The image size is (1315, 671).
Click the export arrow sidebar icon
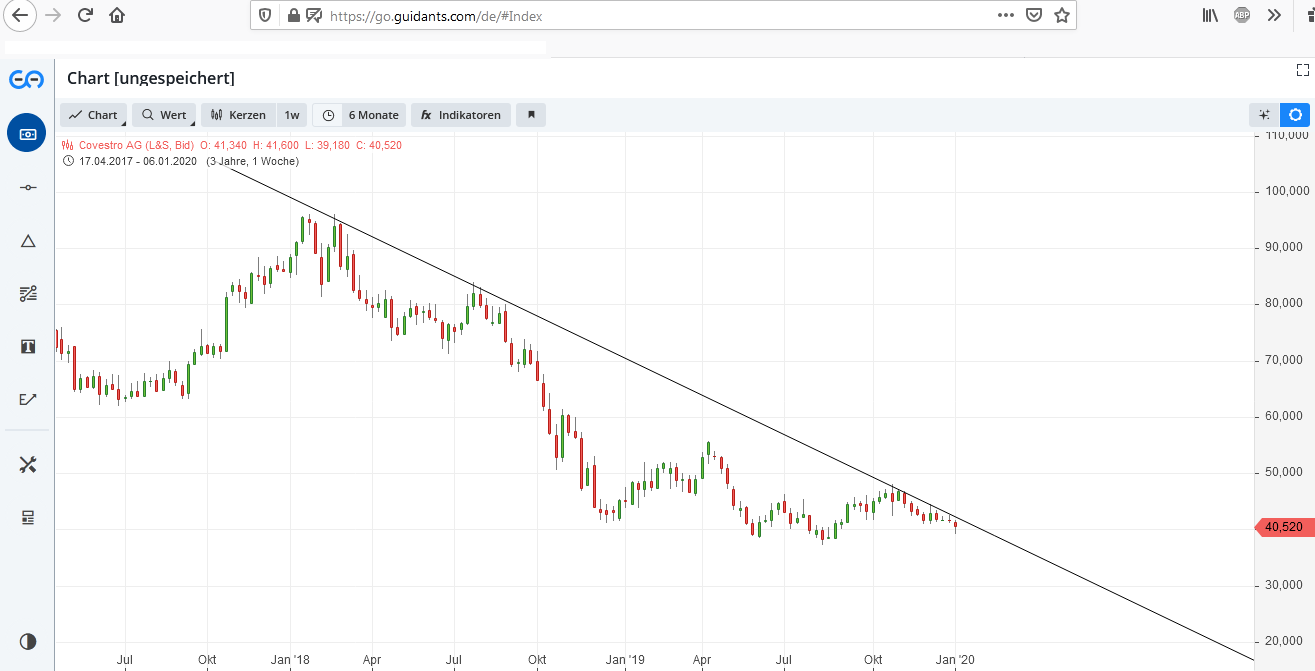click(x=27, y=399)
